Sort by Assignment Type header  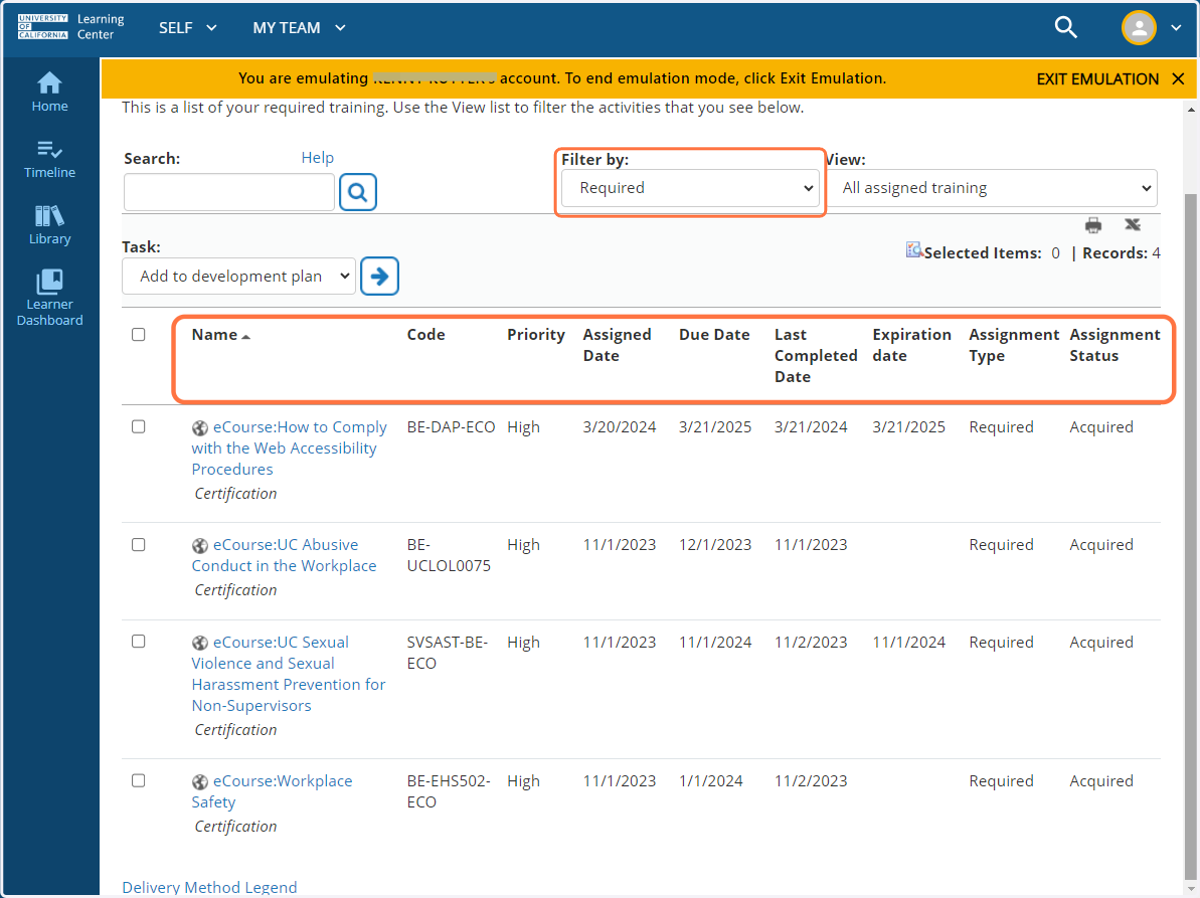[1014, 345]
